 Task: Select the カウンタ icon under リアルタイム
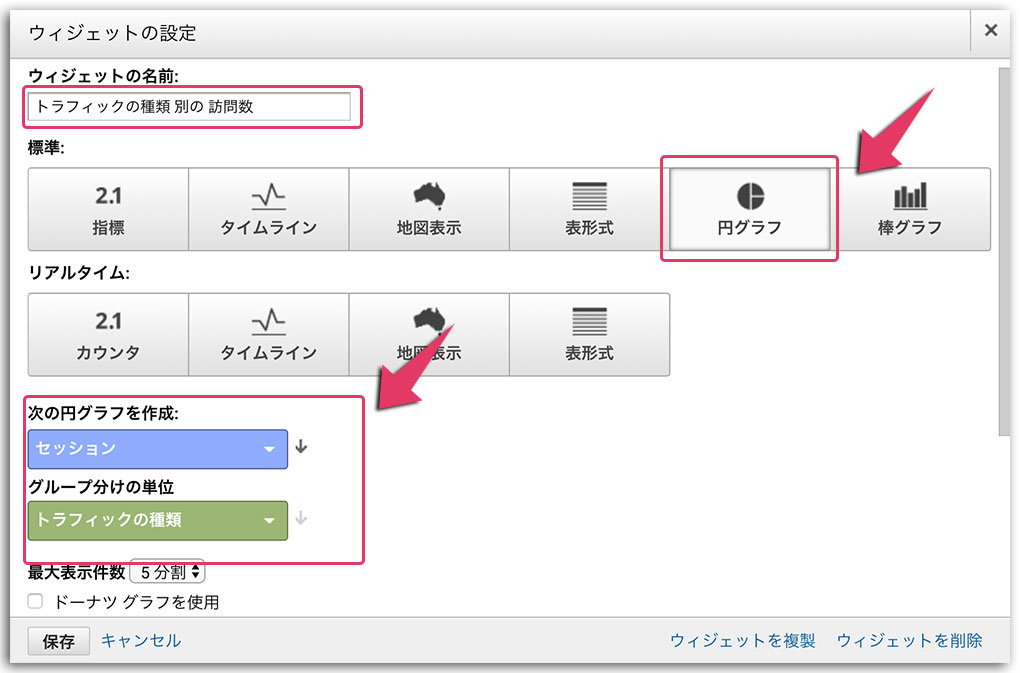pos(107,335)
